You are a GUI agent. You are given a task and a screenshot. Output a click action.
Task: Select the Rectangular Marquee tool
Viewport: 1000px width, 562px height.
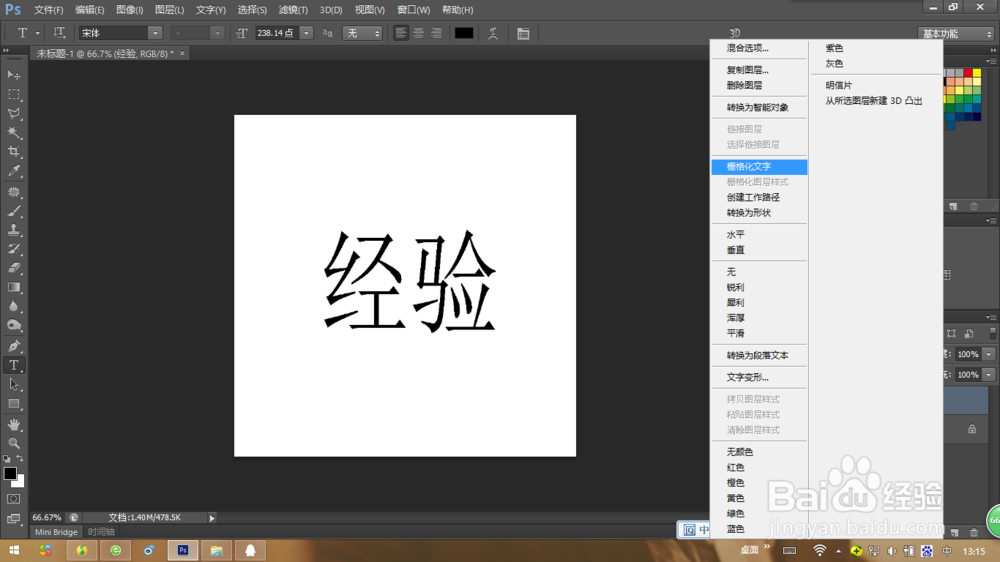(14, 94)
